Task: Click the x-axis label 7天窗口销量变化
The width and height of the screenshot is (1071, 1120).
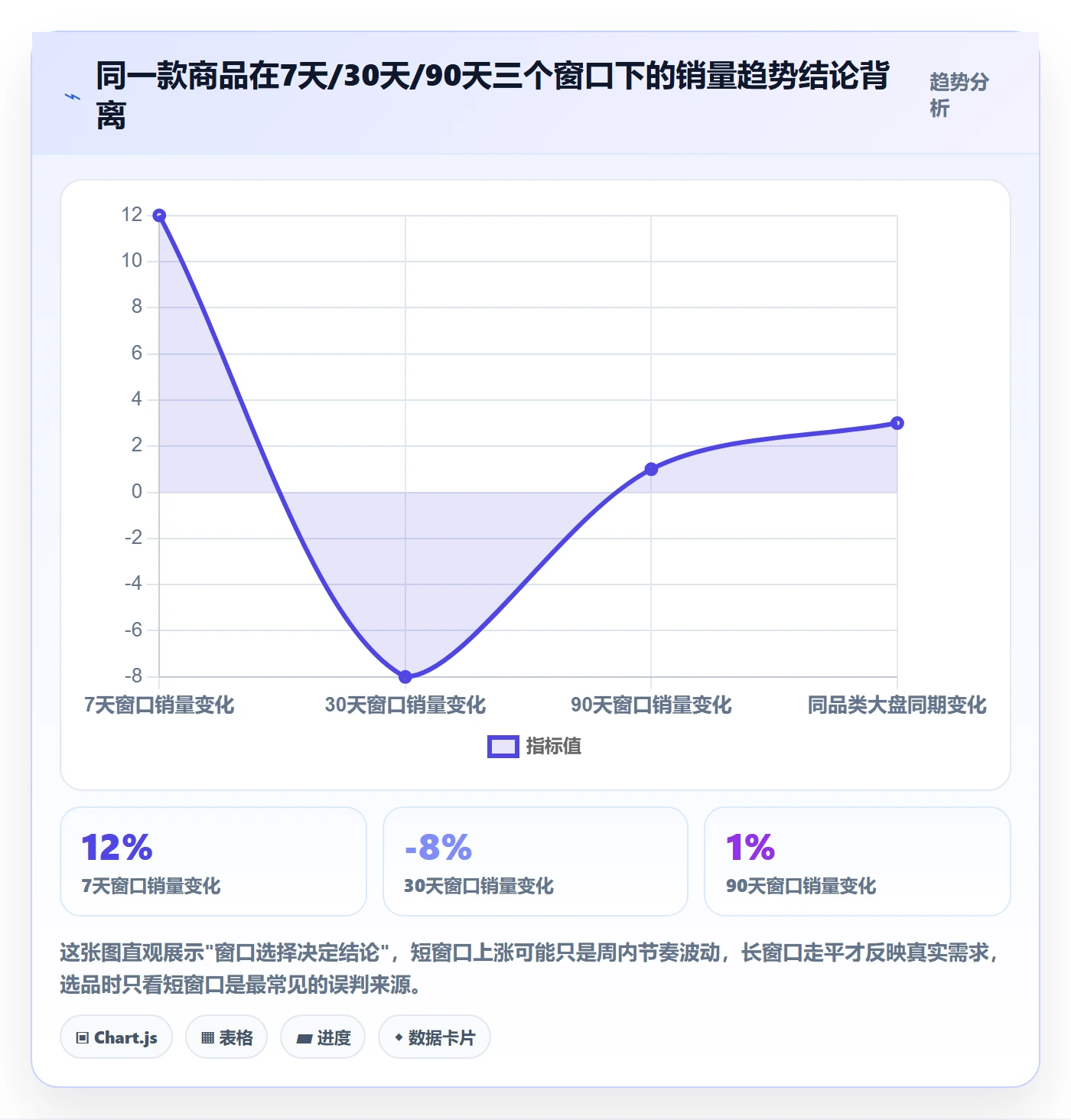Action: tap(159, 705)
